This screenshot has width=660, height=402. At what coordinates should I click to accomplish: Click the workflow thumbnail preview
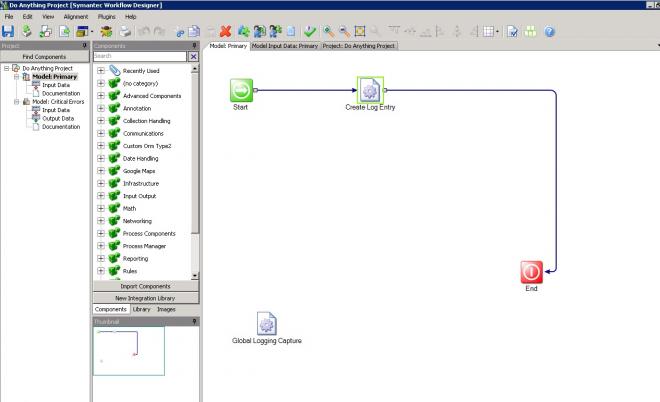click(129, 351)
